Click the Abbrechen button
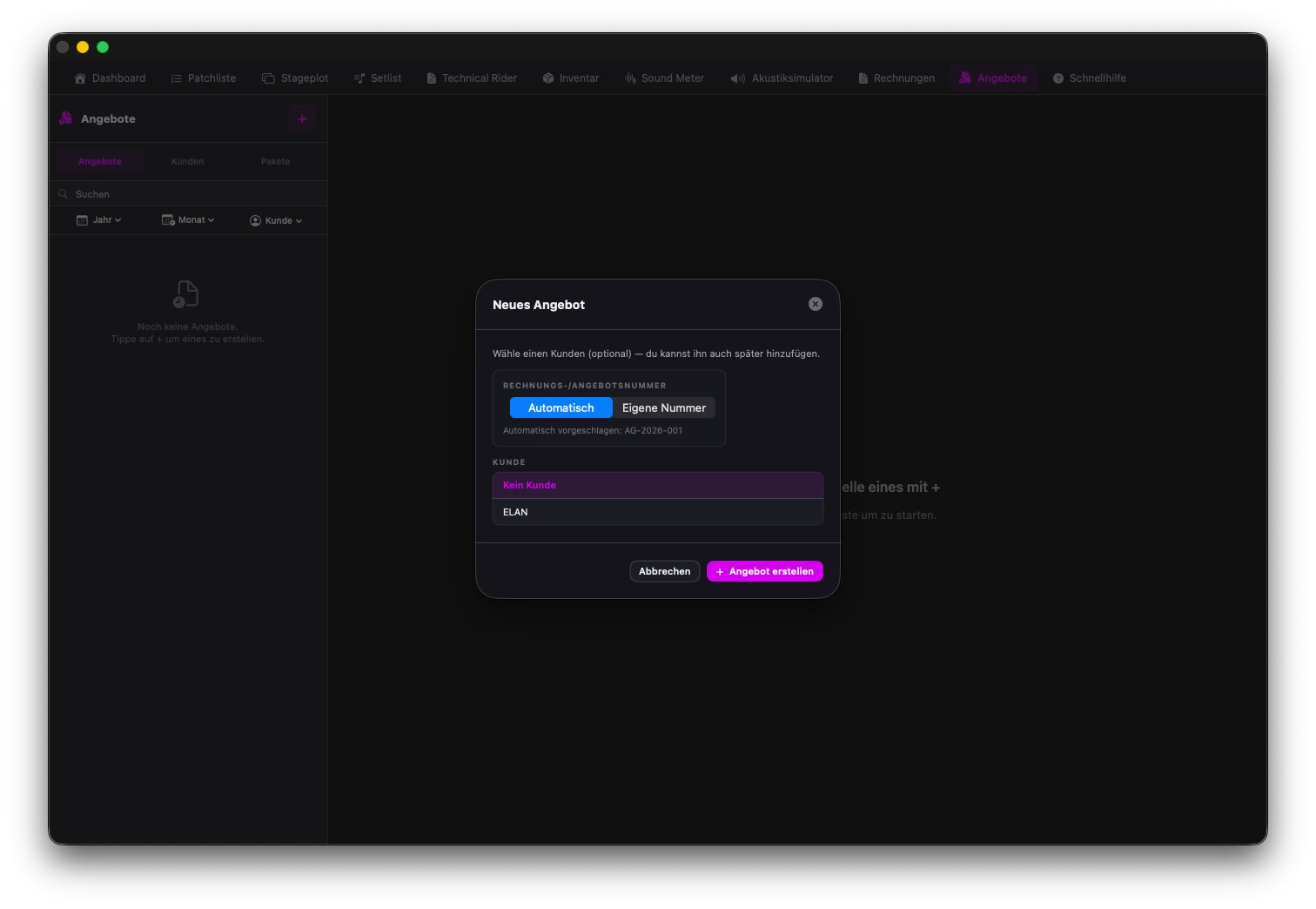Image resolution: width=1316 pixels, height=909 pixels. point(665,571)
